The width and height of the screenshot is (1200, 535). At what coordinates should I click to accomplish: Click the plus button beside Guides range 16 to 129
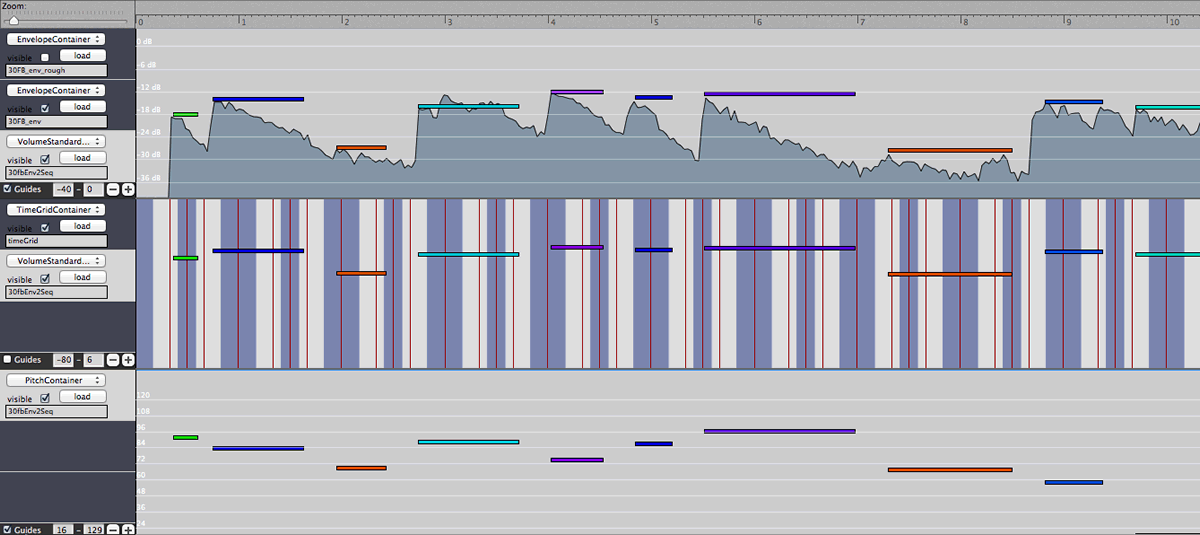pos(128,529)
